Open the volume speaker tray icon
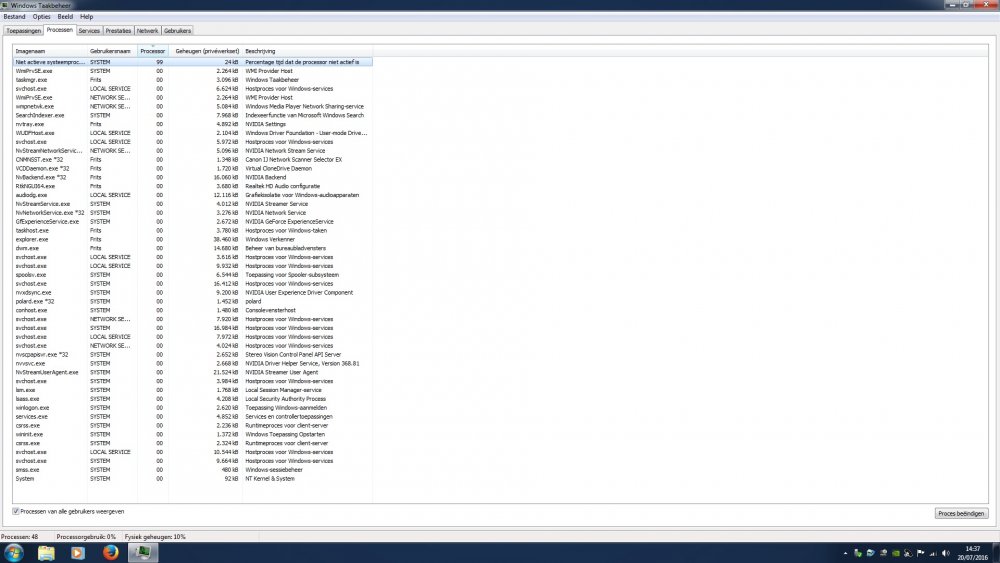Screen dimensions: 1000x563 (945, 553)
